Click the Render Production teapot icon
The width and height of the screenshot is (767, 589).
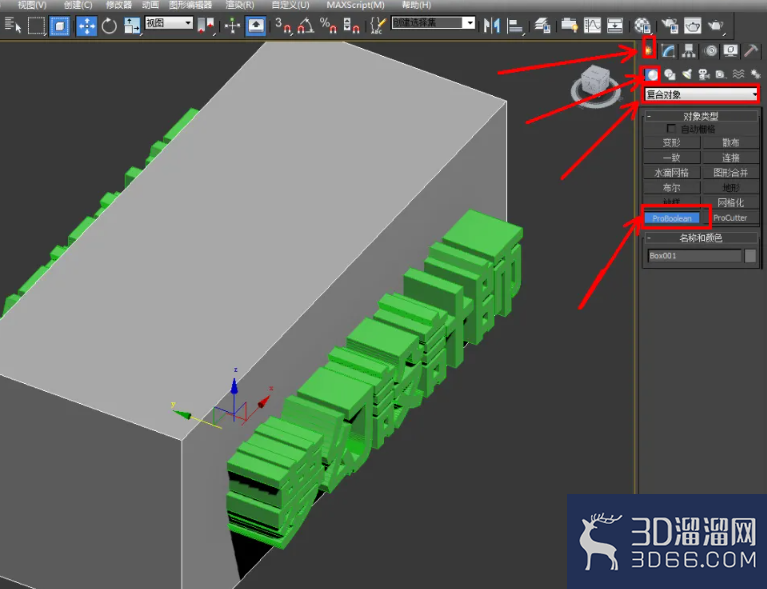click(715, 25)
